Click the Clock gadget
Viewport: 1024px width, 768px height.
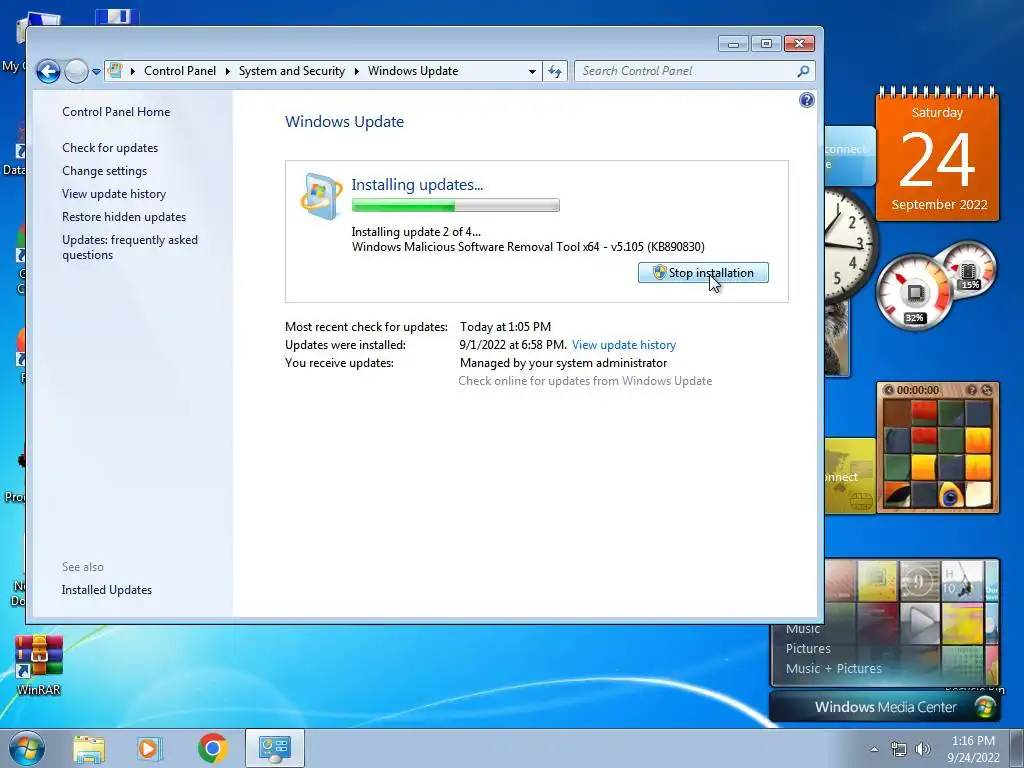coord(850,245)
